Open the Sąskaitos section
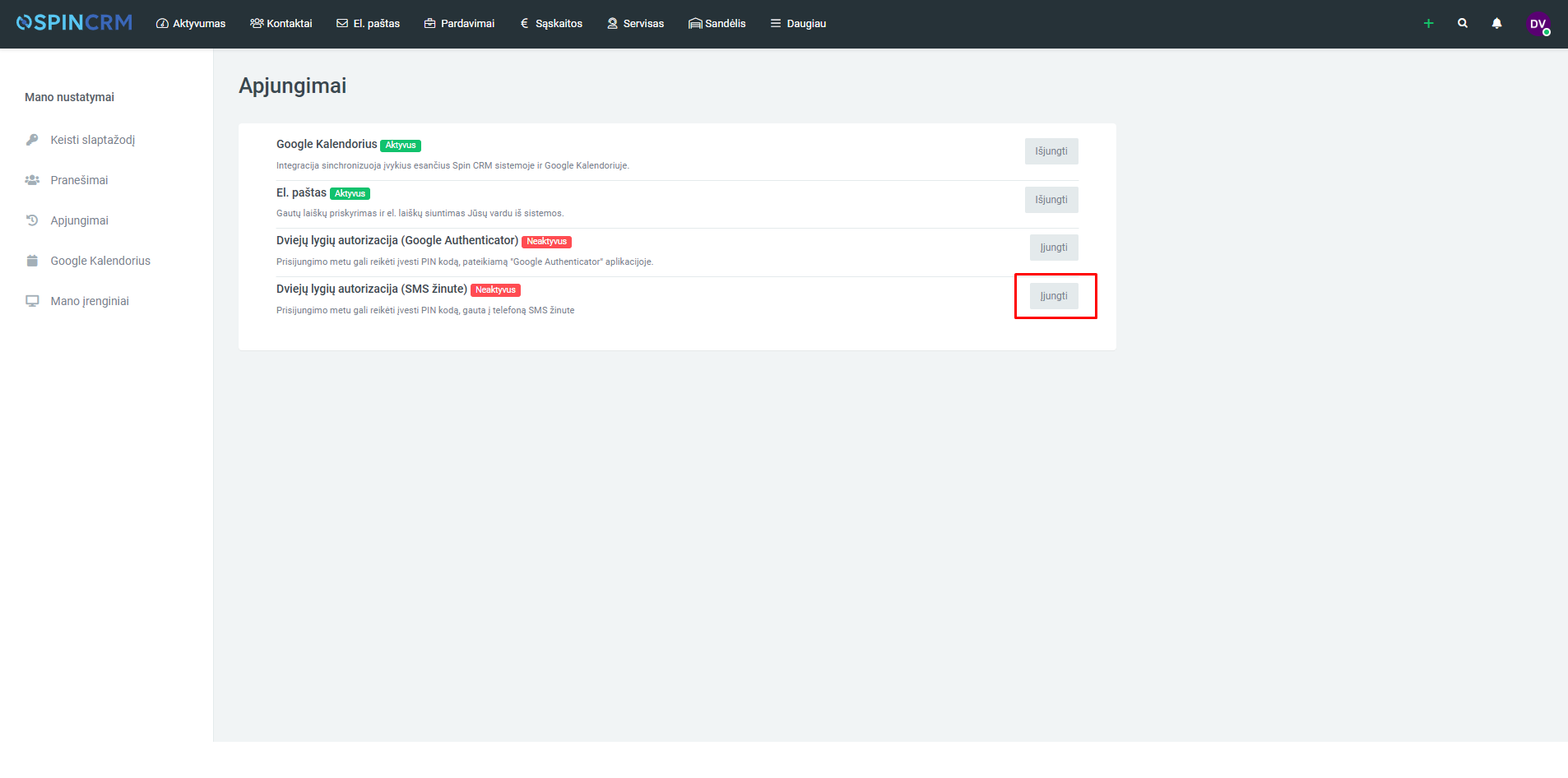The height and width of the screenshot is (778, 1568). click(550, 24)
